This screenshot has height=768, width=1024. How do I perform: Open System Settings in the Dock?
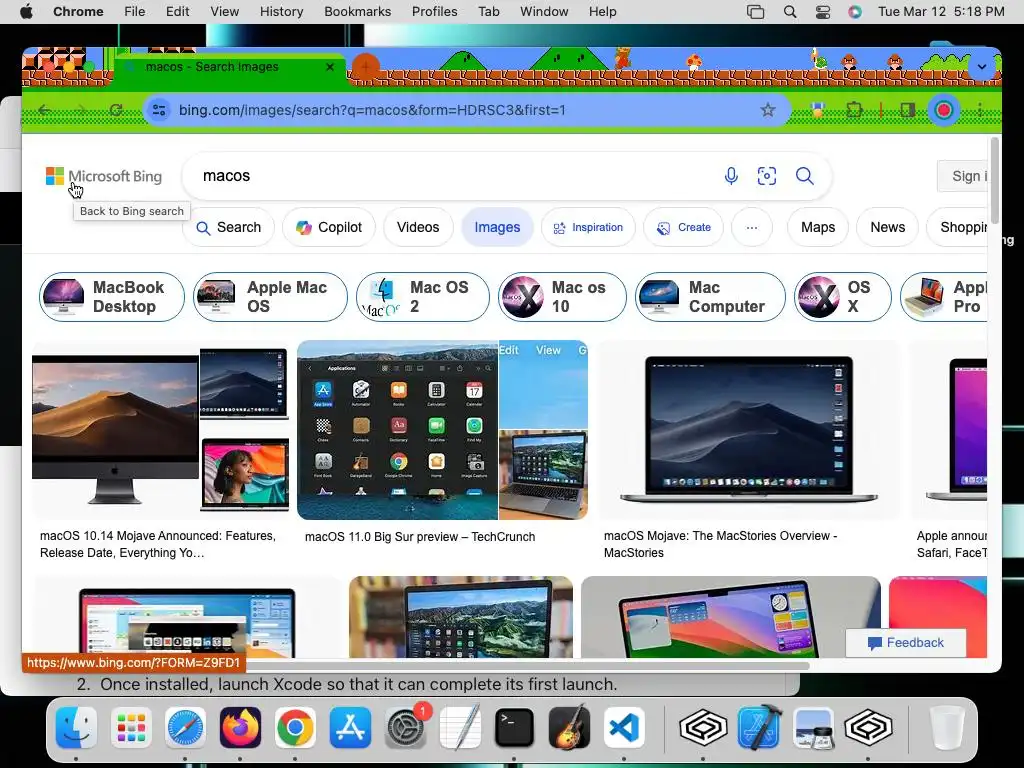pyautogui.click(x=405, y=728)
